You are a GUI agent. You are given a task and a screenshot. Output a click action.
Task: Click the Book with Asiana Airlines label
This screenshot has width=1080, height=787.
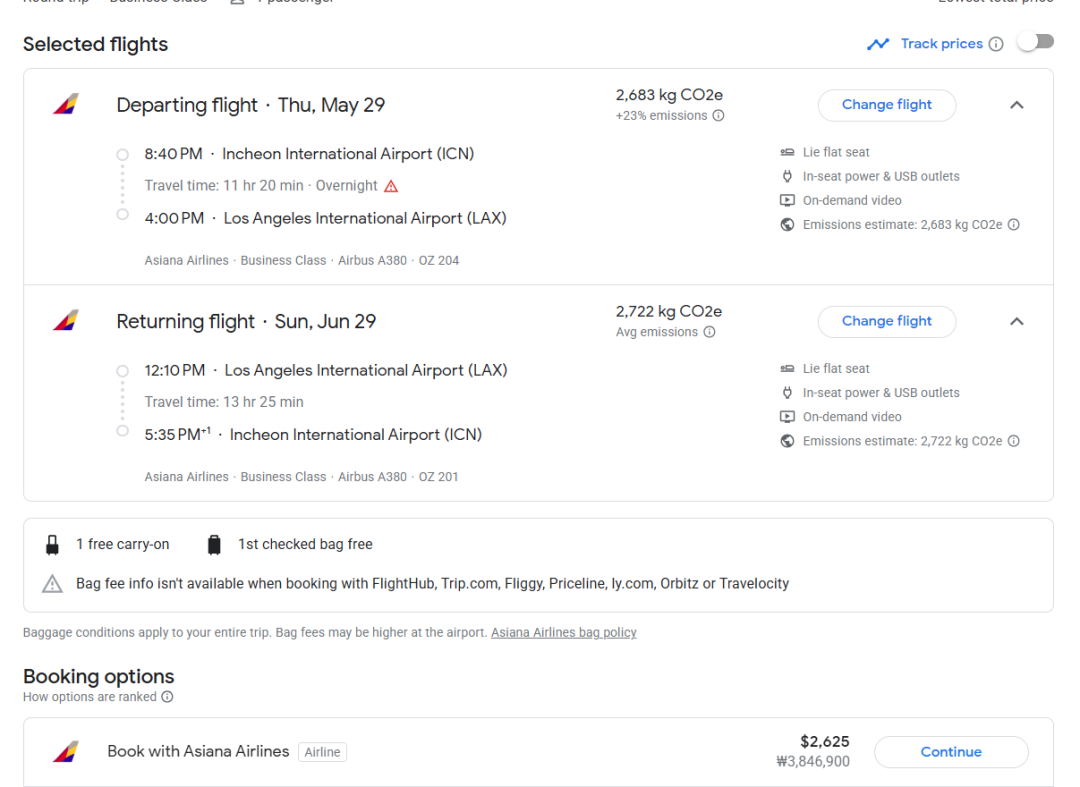coord(198,751)
